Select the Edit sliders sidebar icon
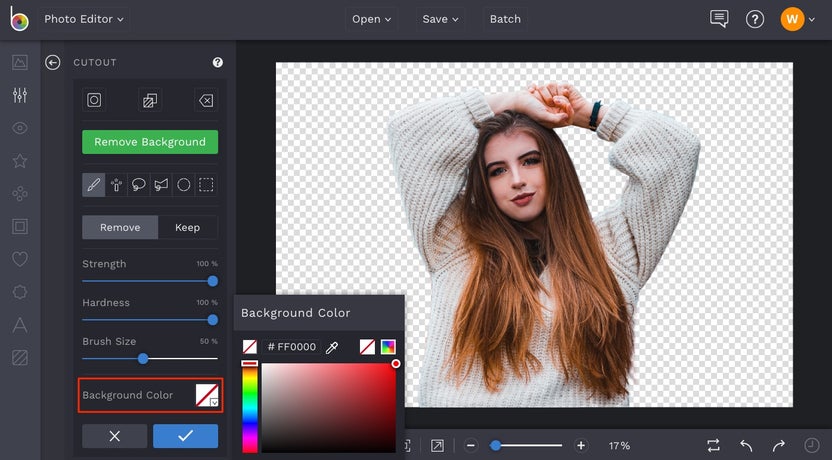 click(x=20, y=95)
